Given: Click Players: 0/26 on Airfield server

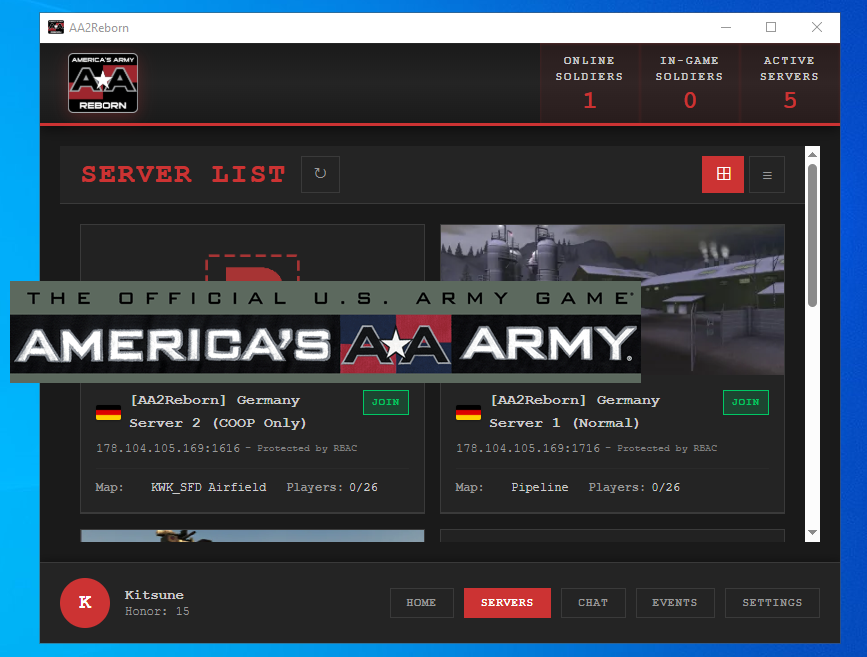Looking at the screenshot, I should 332,488.
